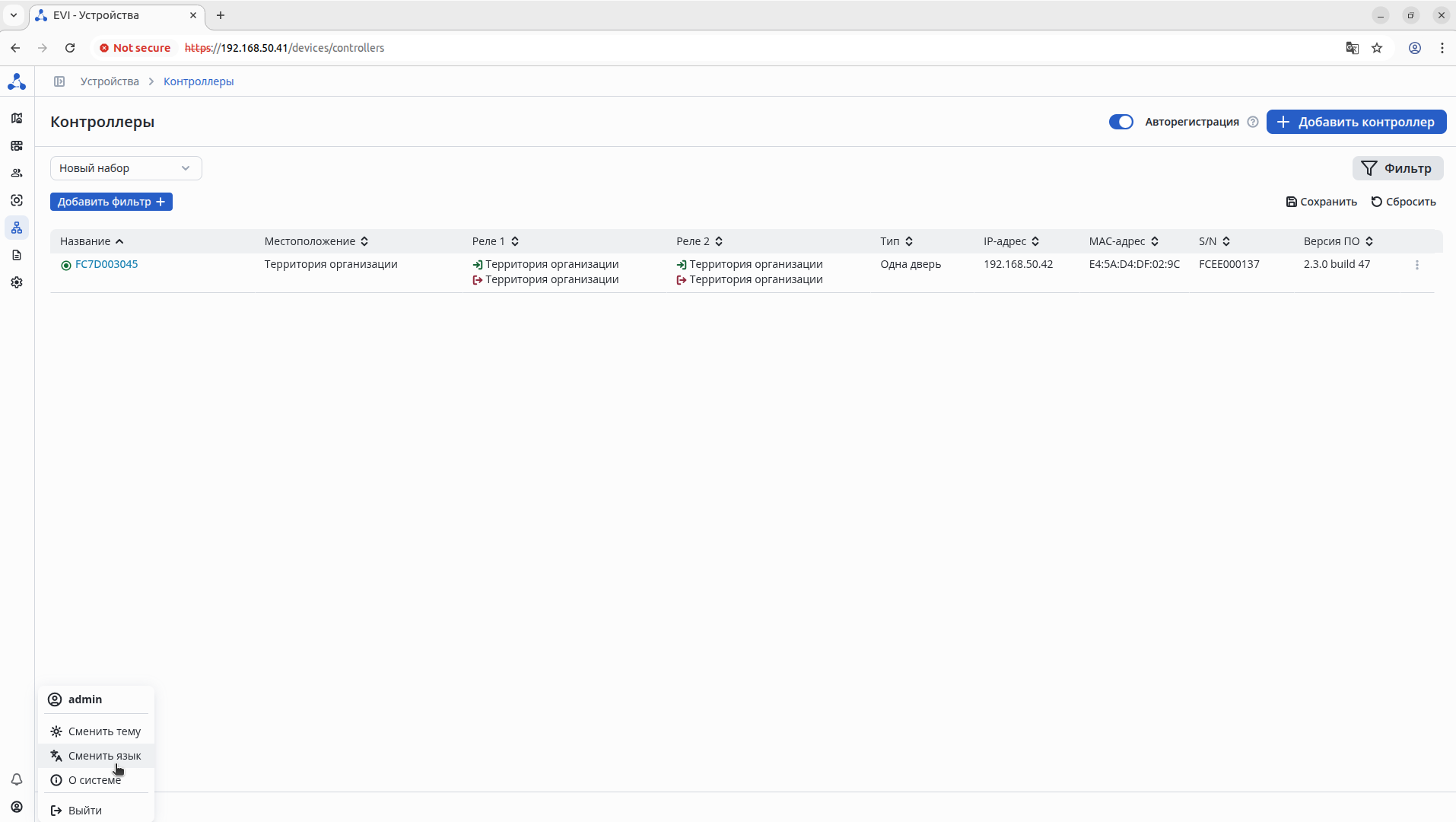Choose Выйти from the user menu
The height and width of the screenshot is (822, 1456).
point(84,811)
